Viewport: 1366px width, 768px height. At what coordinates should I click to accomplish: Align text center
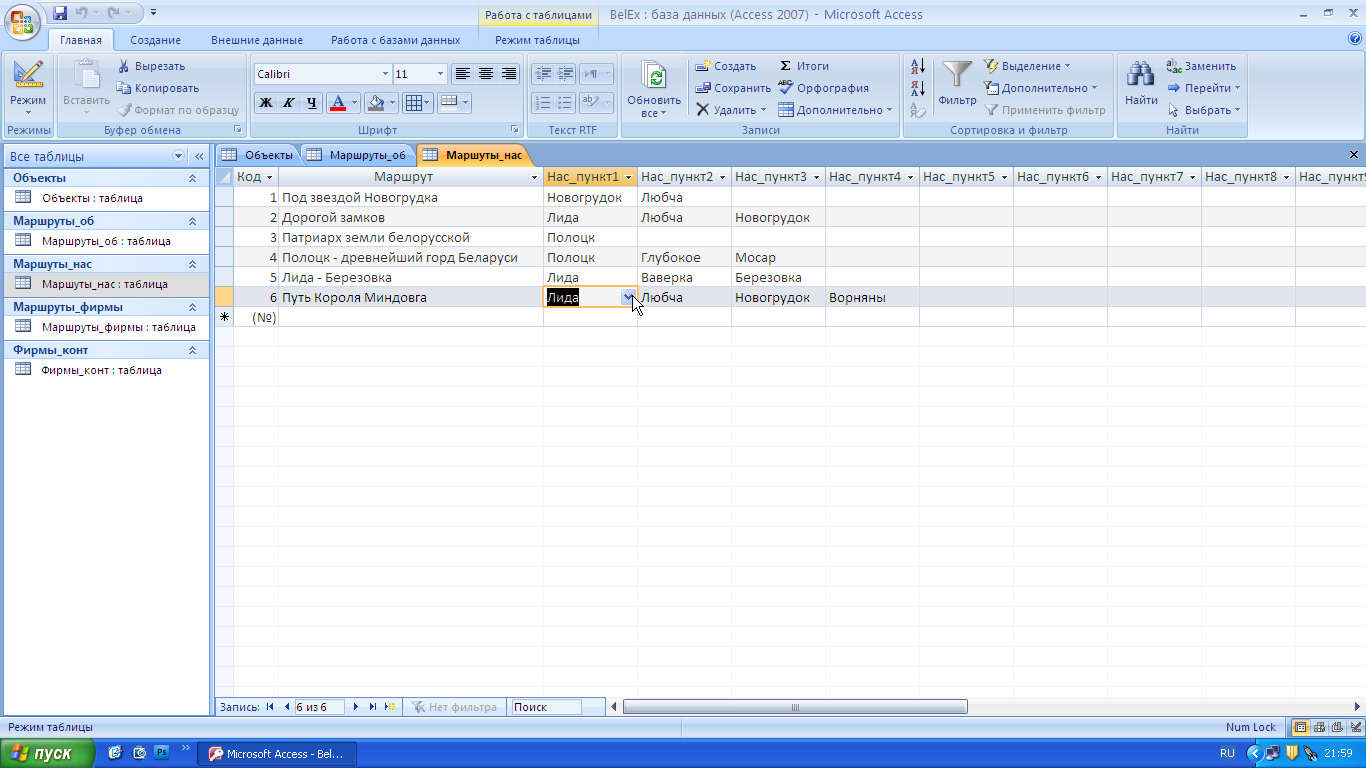coord(486,74)
